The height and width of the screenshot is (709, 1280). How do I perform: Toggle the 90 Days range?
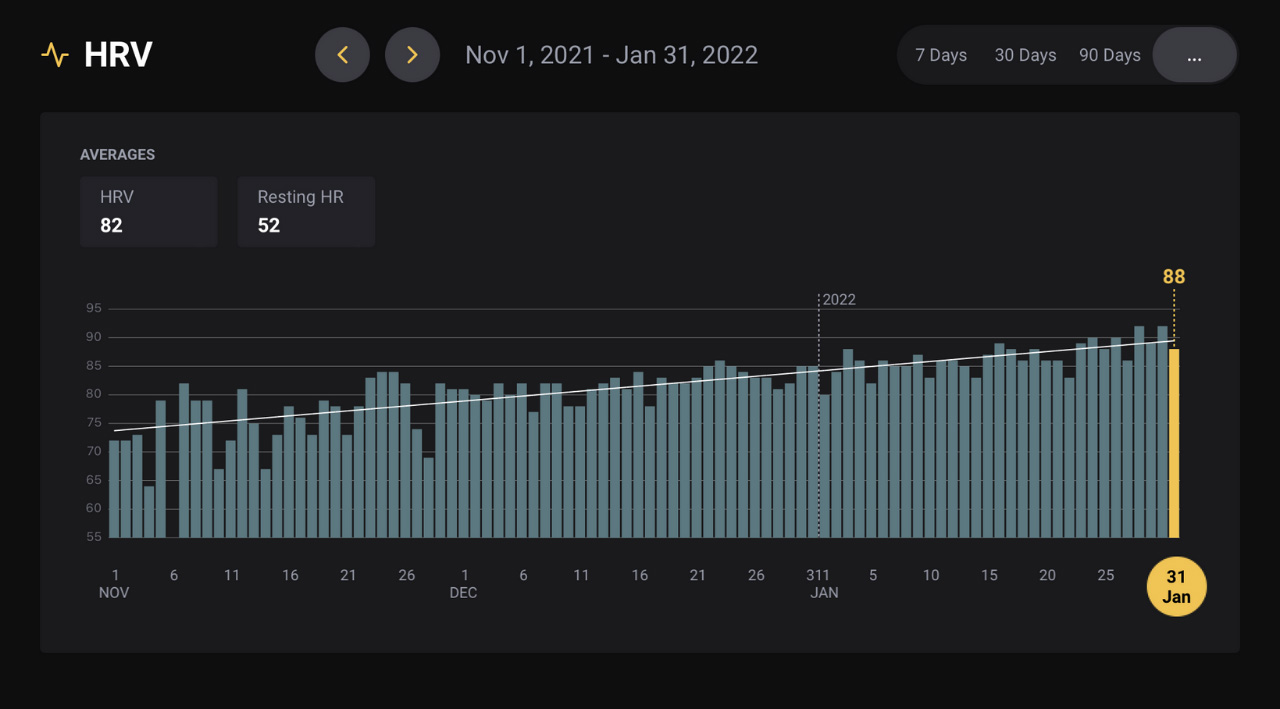point(1109,55)
